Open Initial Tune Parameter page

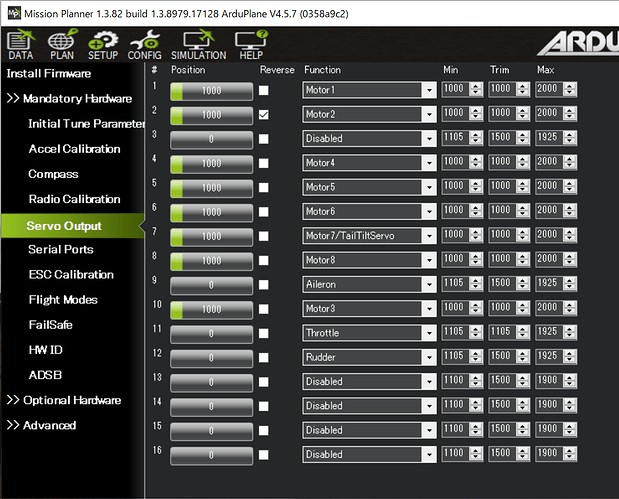click(86, 124)
